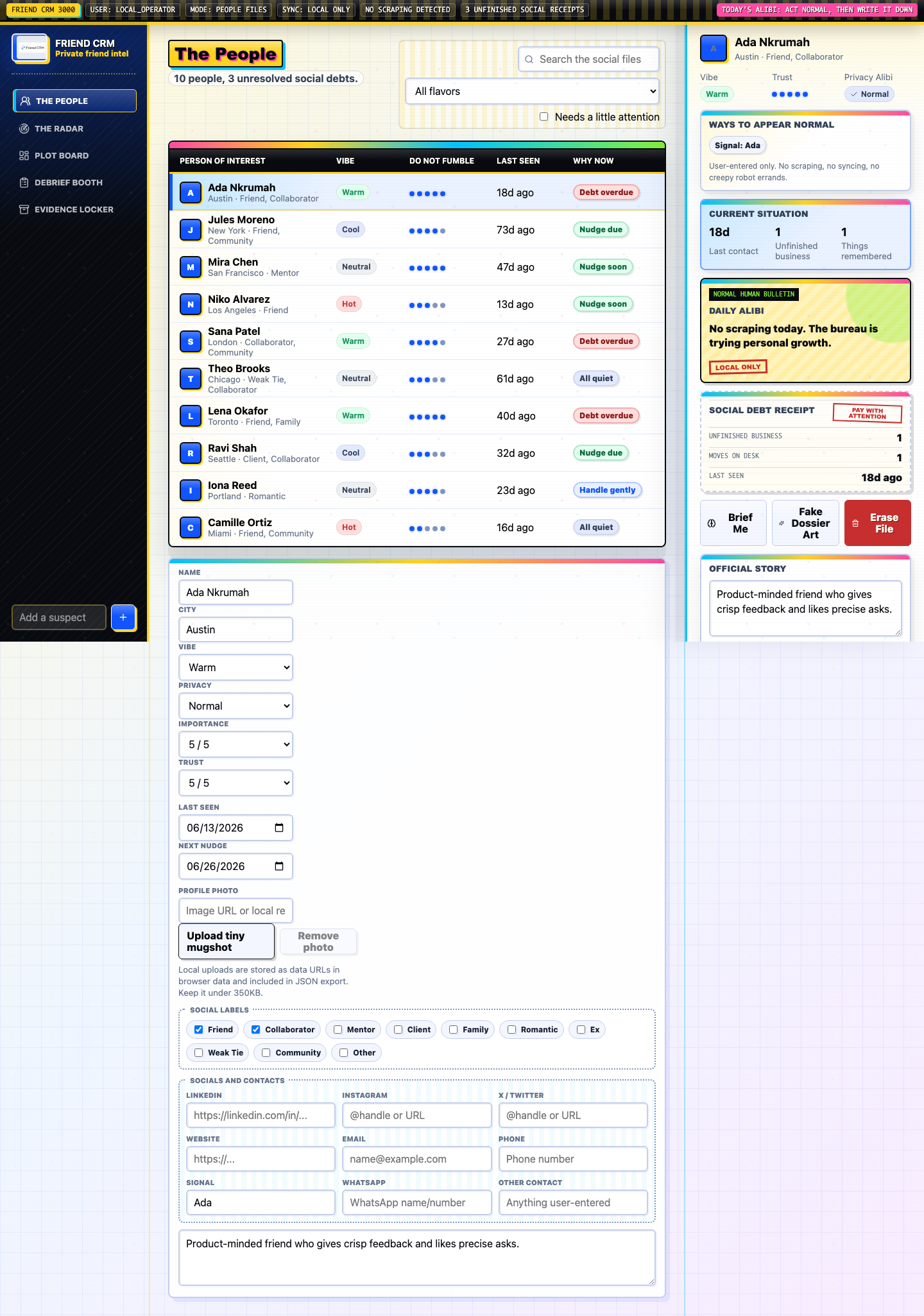Screen dimensions: 924x1316
Task: Click Ravi Shah's R avatar
Action: coord(191,453)
